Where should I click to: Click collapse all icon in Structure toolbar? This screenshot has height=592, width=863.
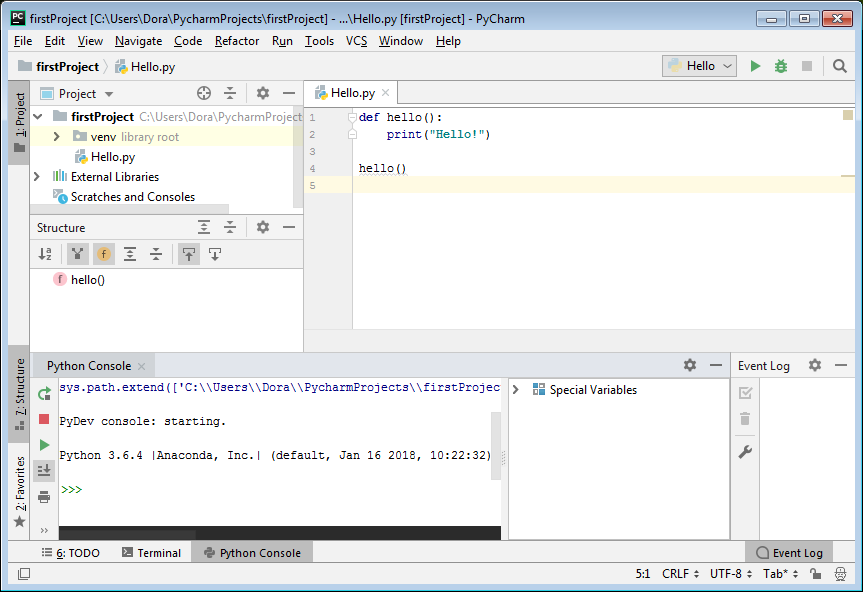click(x=156, y=254)
